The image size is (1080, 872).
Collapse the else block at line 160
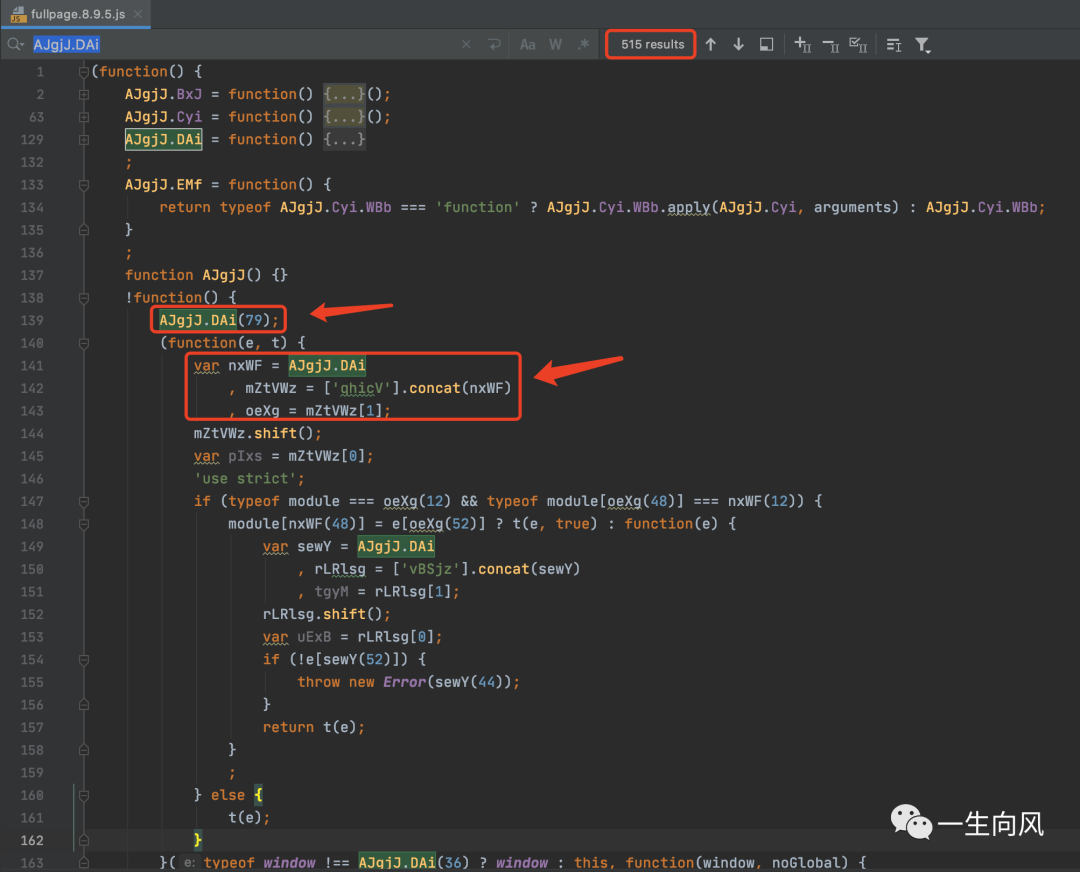point(83,796)
